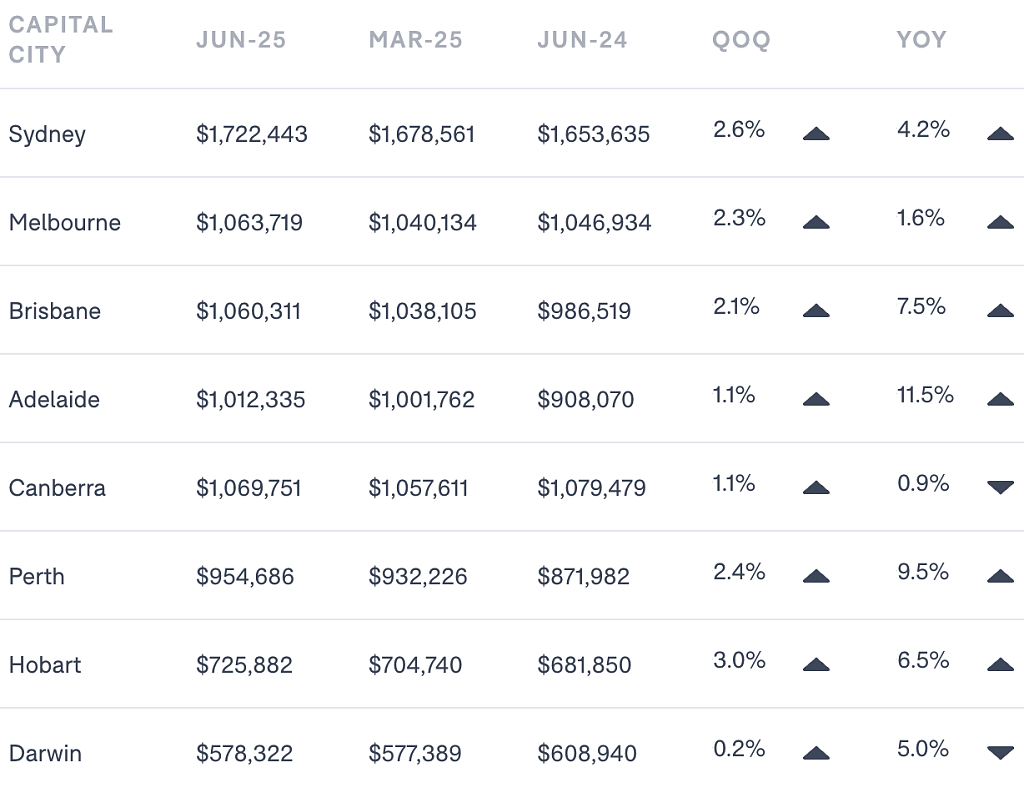Click Melbourne's Jun-25 price $1,063,719
Screen dimensions: 1024x793
pos(249,223)
